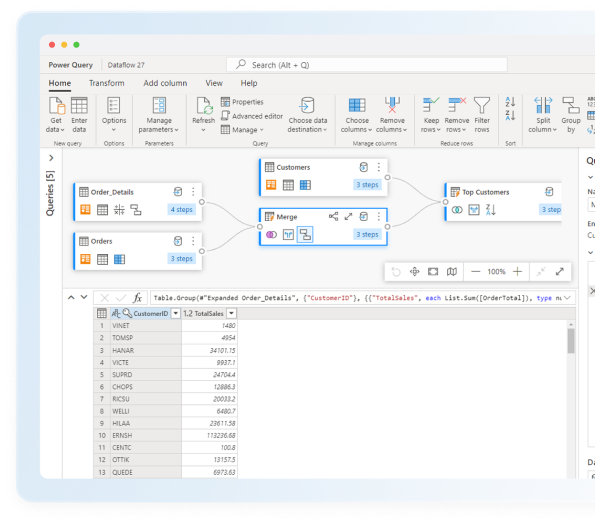
Task: Click the collapse diagram arrows icon
Action: (x=541, y=272)
